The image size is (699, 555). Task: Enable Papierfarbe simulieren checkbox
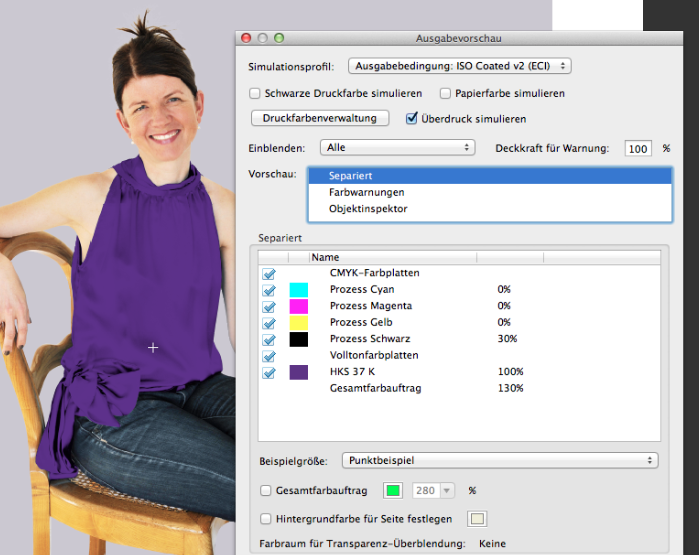tap(445, 94)
